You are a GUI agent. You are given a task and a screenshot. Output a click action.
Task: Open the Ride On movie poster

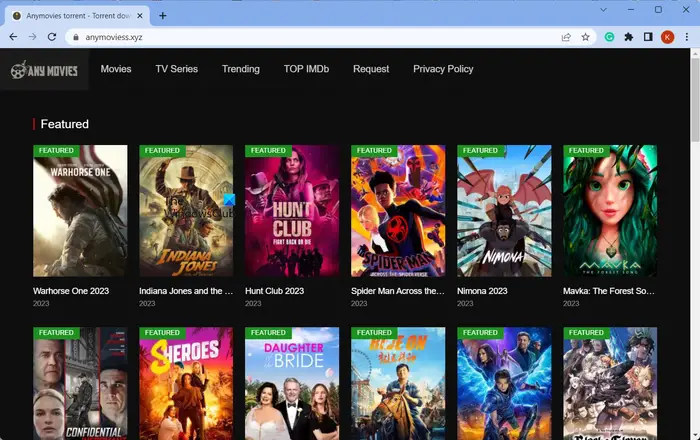tap(398, 384)
